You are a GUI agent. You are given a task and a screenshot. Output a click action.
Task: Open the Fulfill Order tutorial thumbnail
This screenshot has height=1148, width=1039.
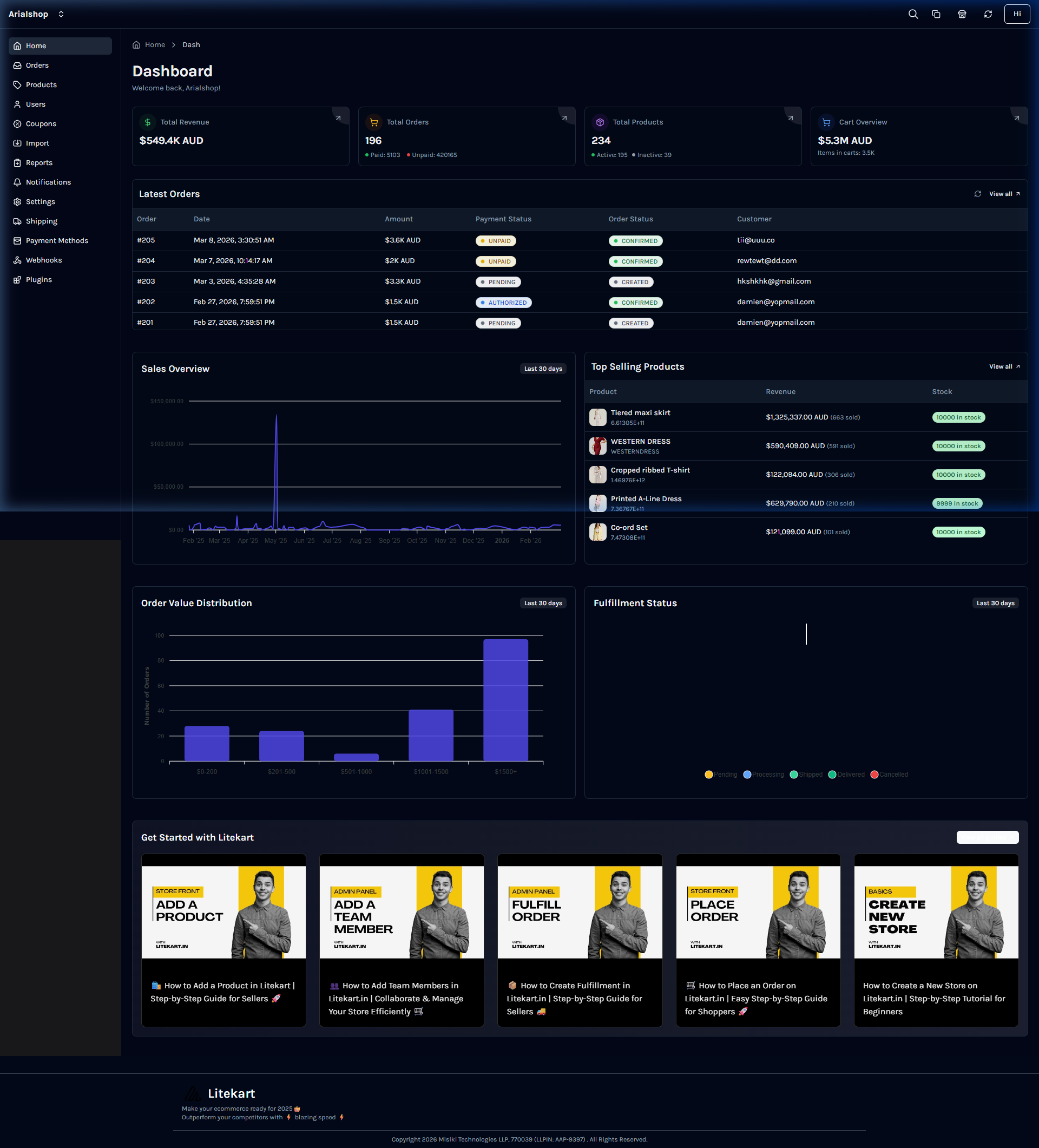(x=580, y=911)
